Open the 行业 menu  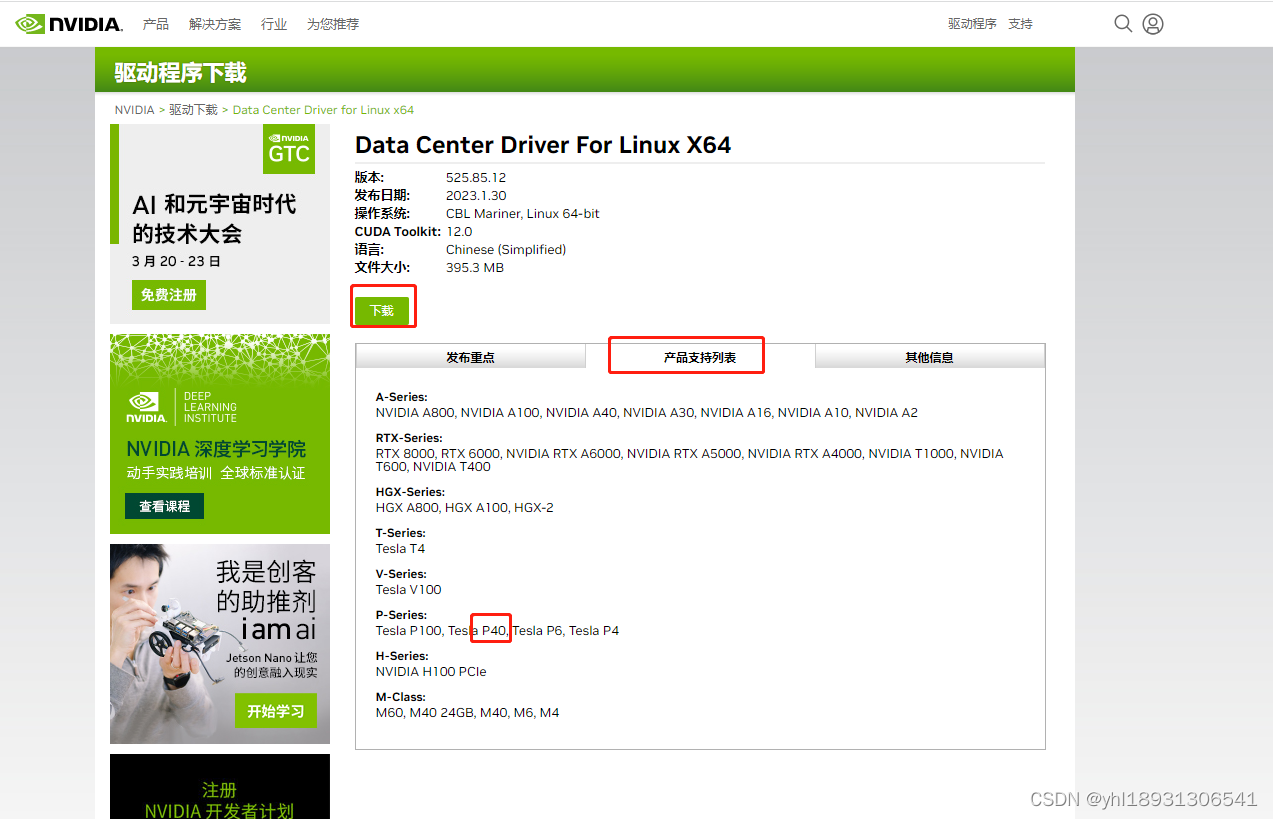(x=273, y=23)
